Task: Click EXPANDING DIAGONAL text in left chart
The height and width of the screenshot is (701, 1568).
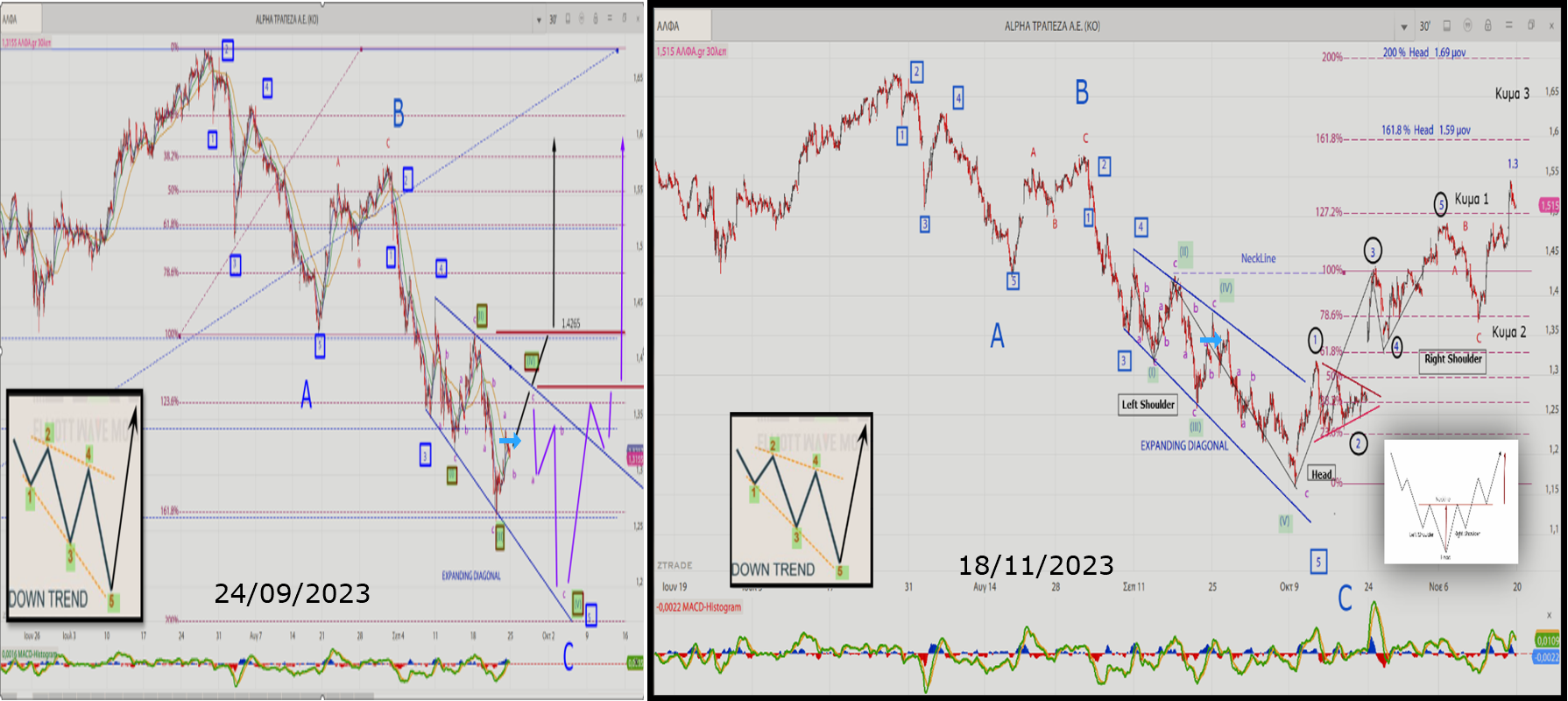Action: [471, 576]
